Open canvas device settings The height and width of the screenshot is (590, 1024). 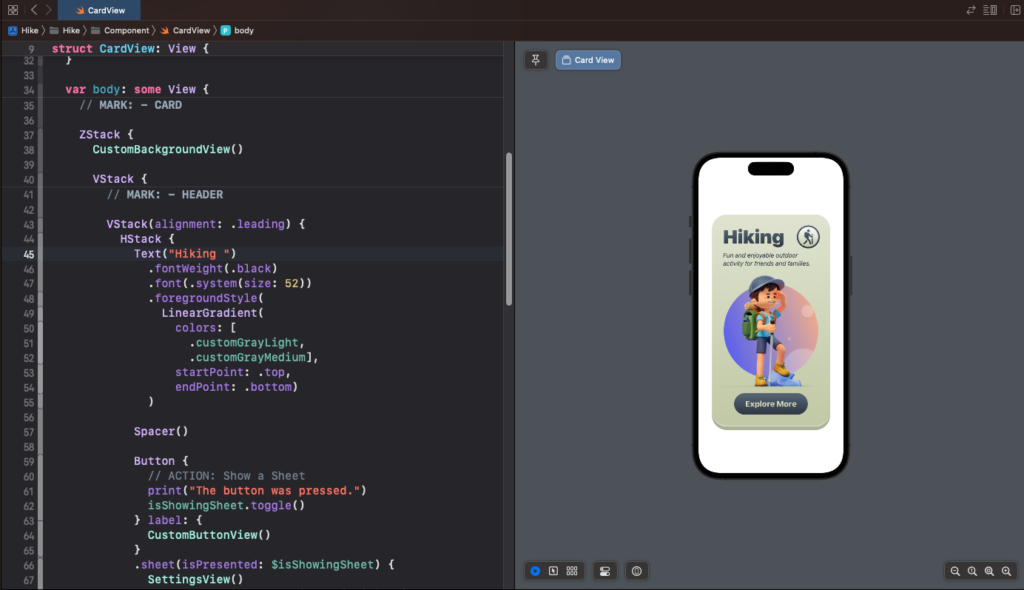coord(604,571)
